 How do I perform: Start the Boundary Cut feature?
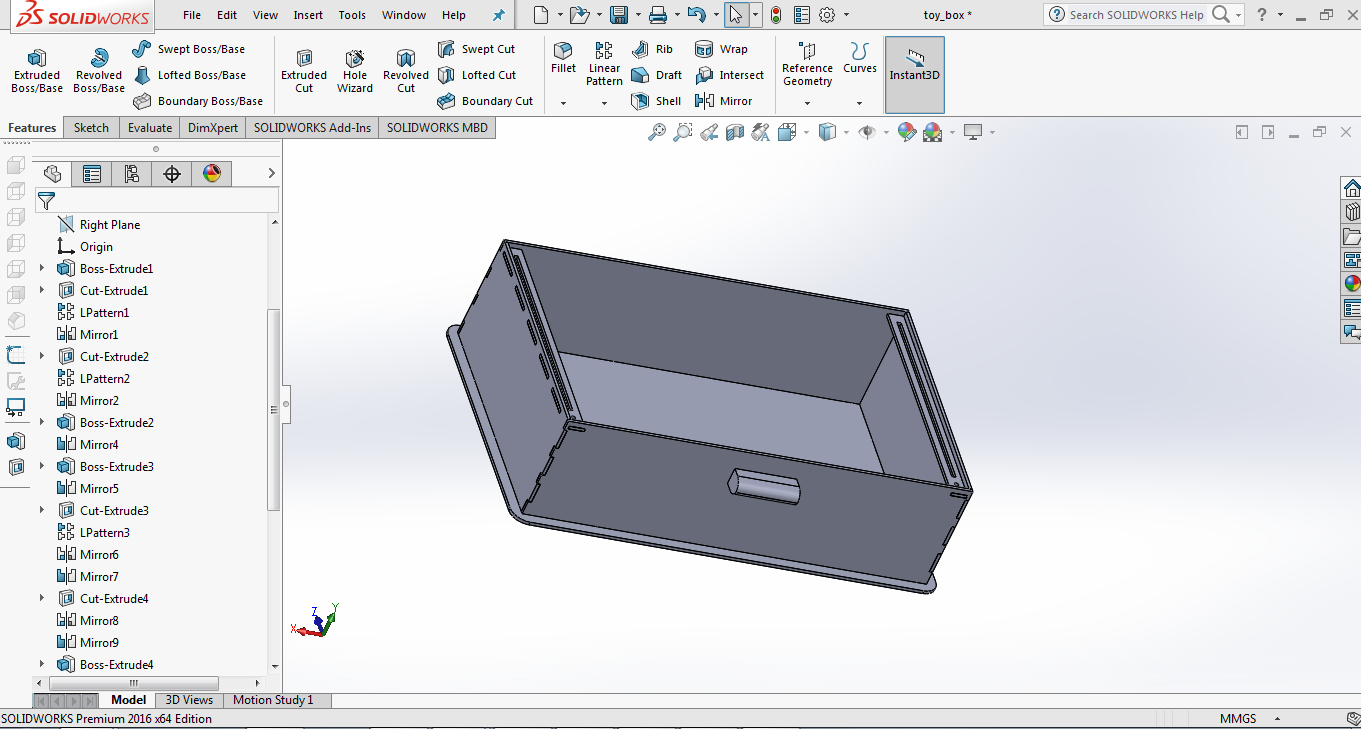486,101
